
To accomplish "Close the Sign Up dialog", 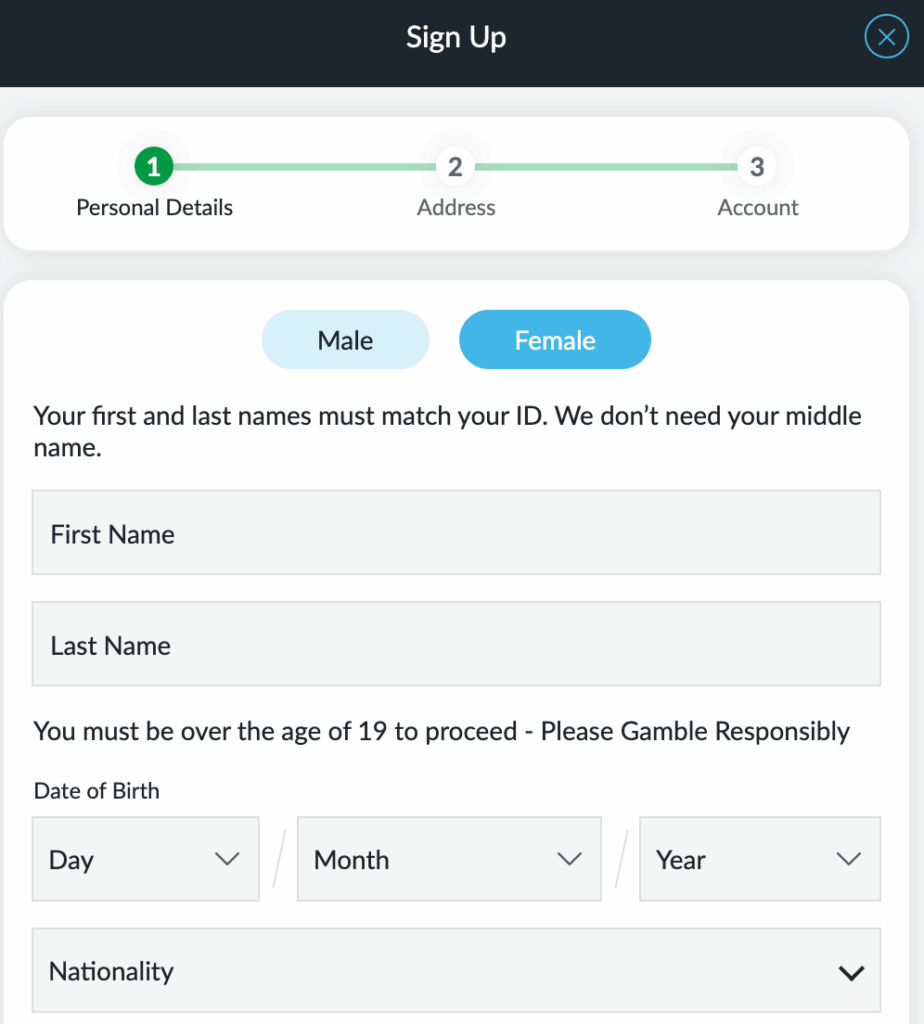I will pos(886,36).
